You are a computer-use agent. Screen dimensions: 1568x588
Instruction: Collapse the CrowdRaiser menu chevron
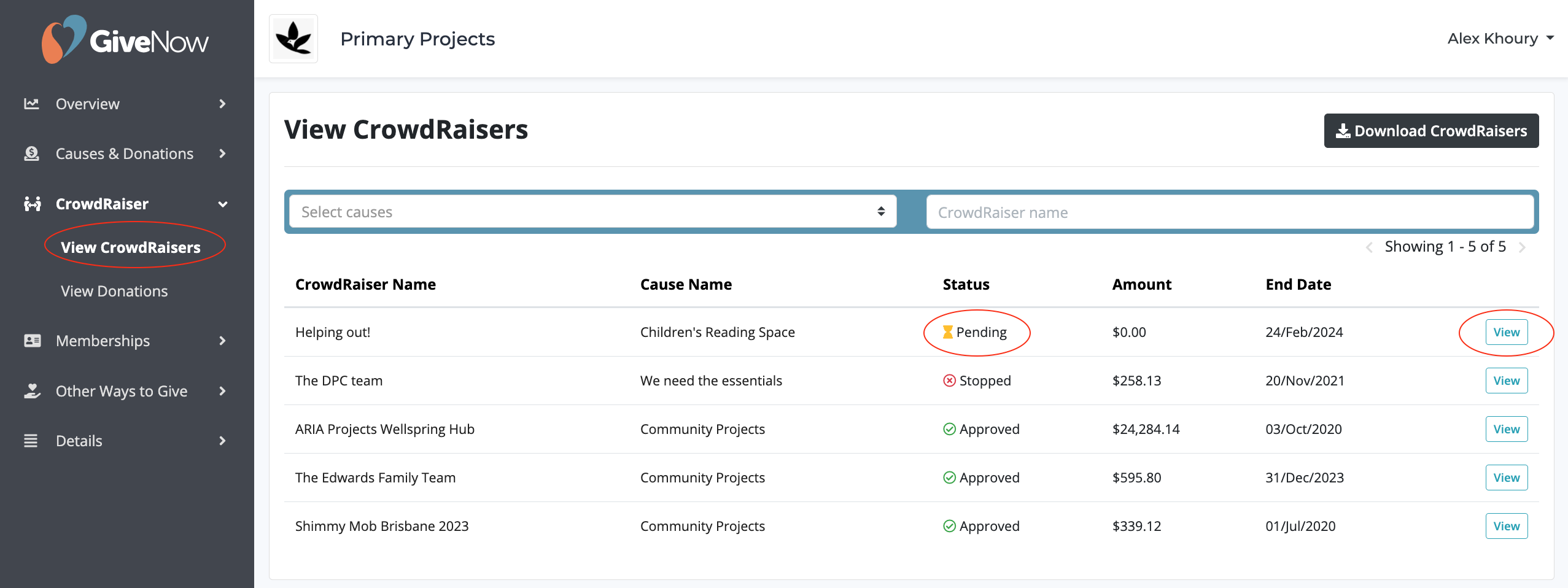[223, 204]
